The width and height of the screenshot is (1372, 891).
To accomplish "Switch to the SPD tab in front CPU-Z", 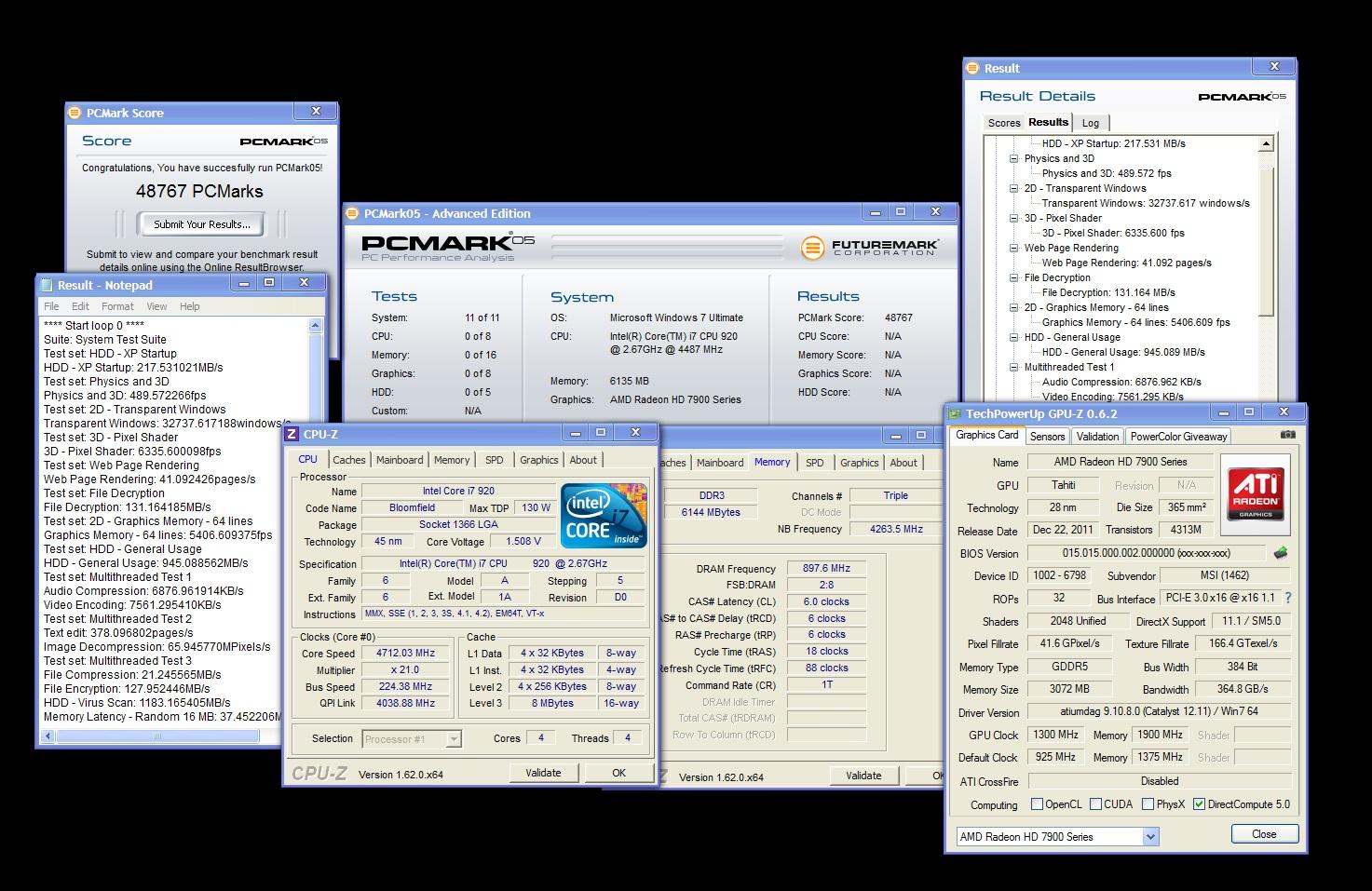I will point(495,460).
